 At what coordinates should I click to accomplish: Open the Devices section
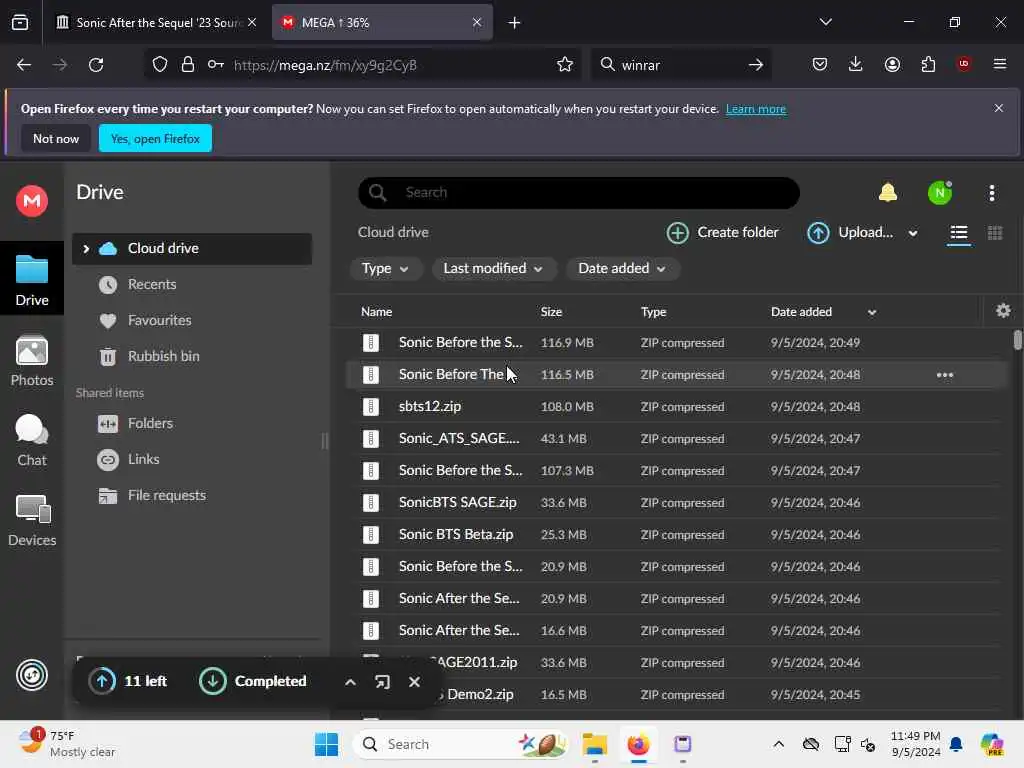coord(32,520)
